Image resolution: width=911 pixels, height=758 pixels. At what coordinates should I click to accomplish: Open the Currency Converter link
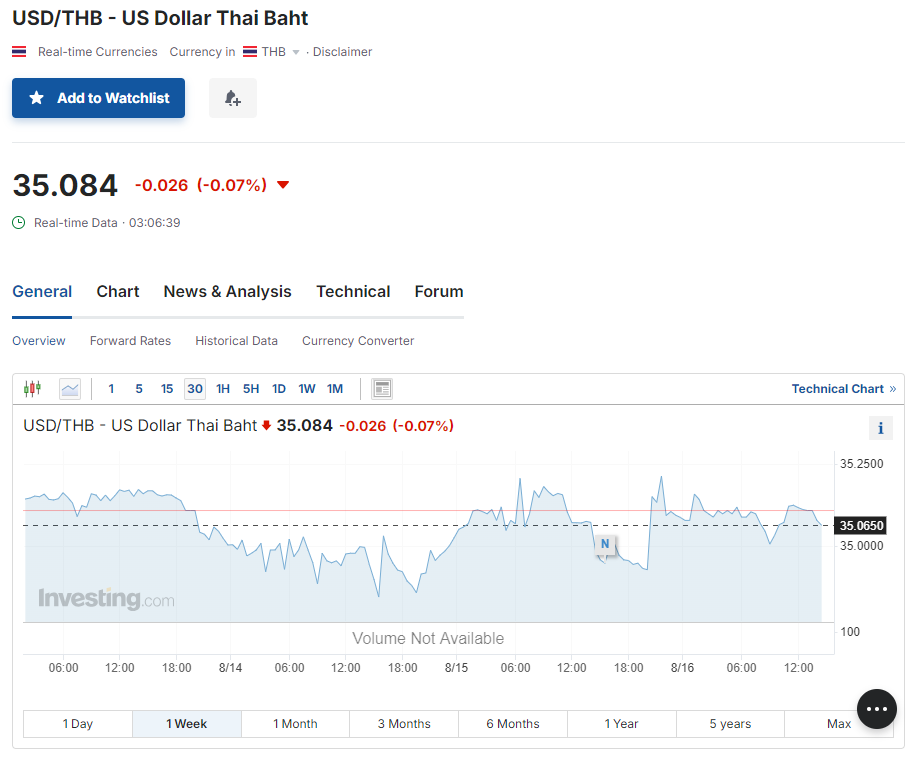358,341
